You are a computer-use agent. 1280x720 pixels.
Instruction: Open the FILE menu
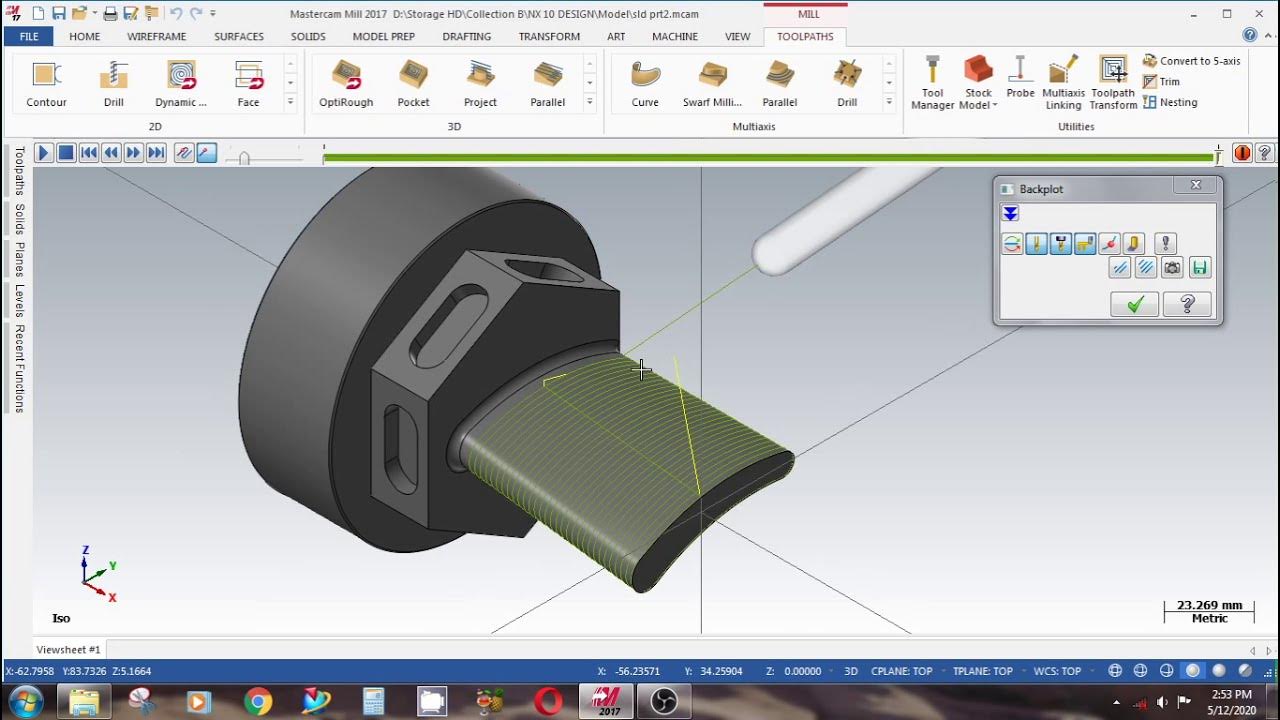(29, 36)
